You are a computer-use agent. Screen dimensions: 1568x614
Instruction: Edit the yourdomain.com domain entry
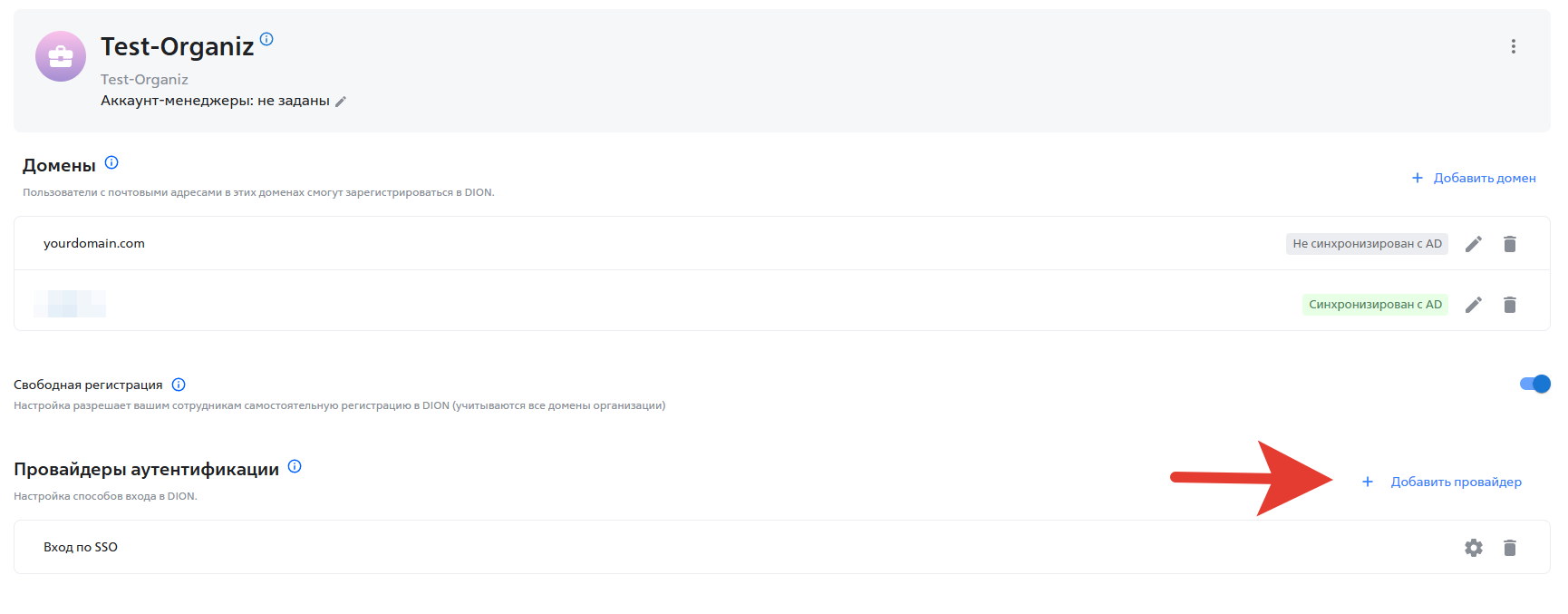[1473, 244]
